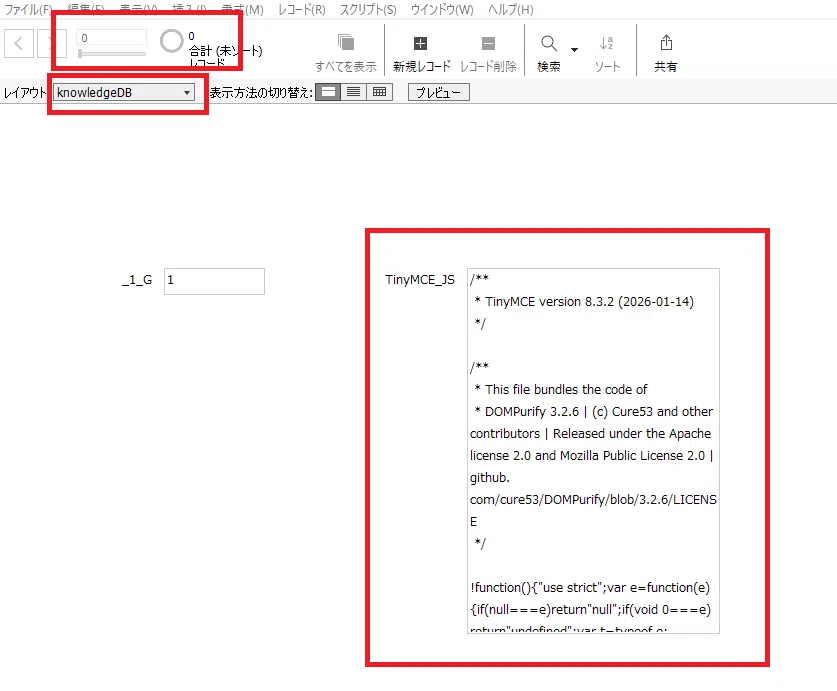Click the 'TinyMCE version 8.3.2' line
837x691 pixels.
(x=584, y=302)
